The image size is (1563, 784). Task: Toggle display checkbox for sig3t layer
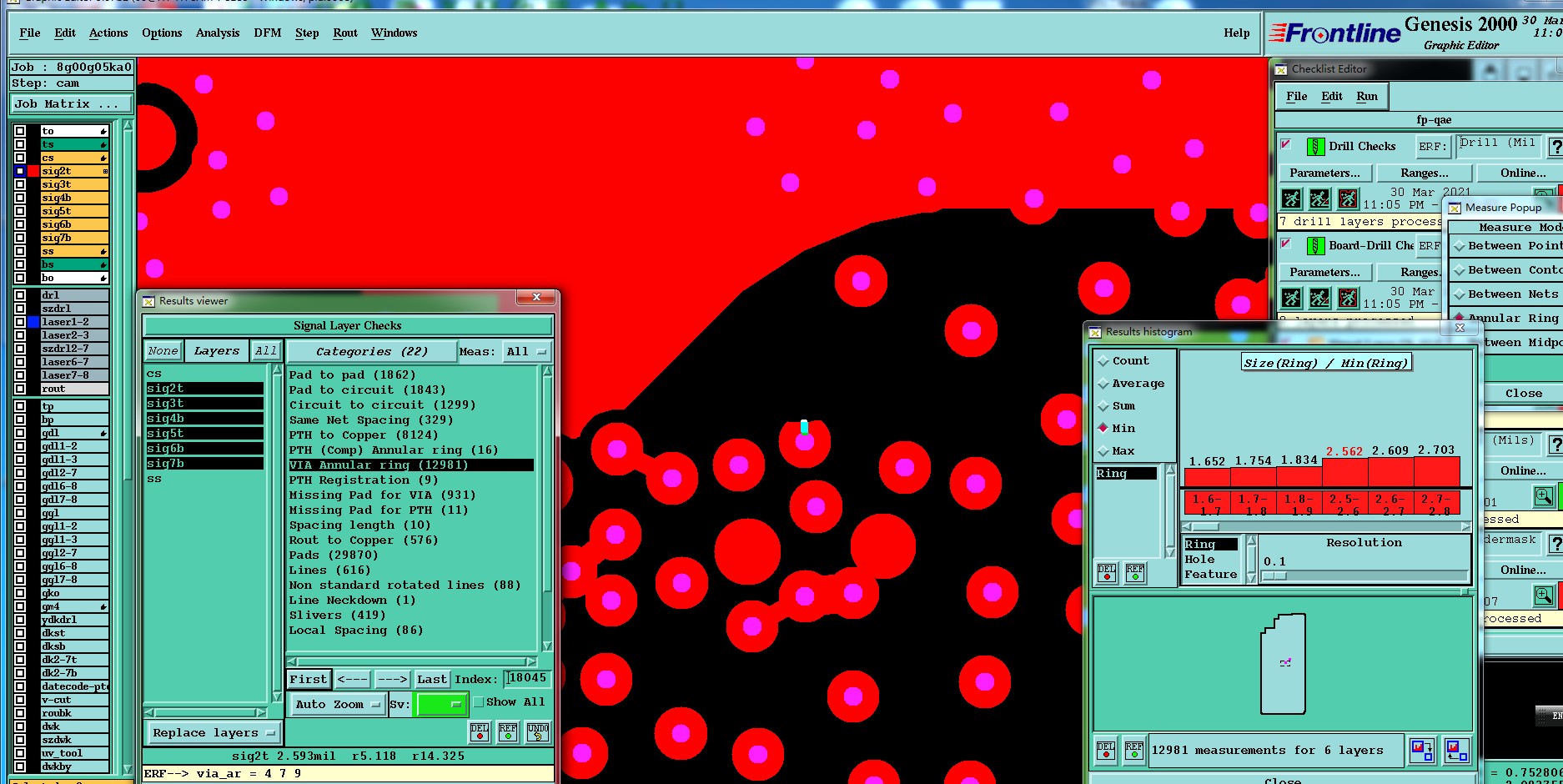pyautogui.click(x=20, y=184)
